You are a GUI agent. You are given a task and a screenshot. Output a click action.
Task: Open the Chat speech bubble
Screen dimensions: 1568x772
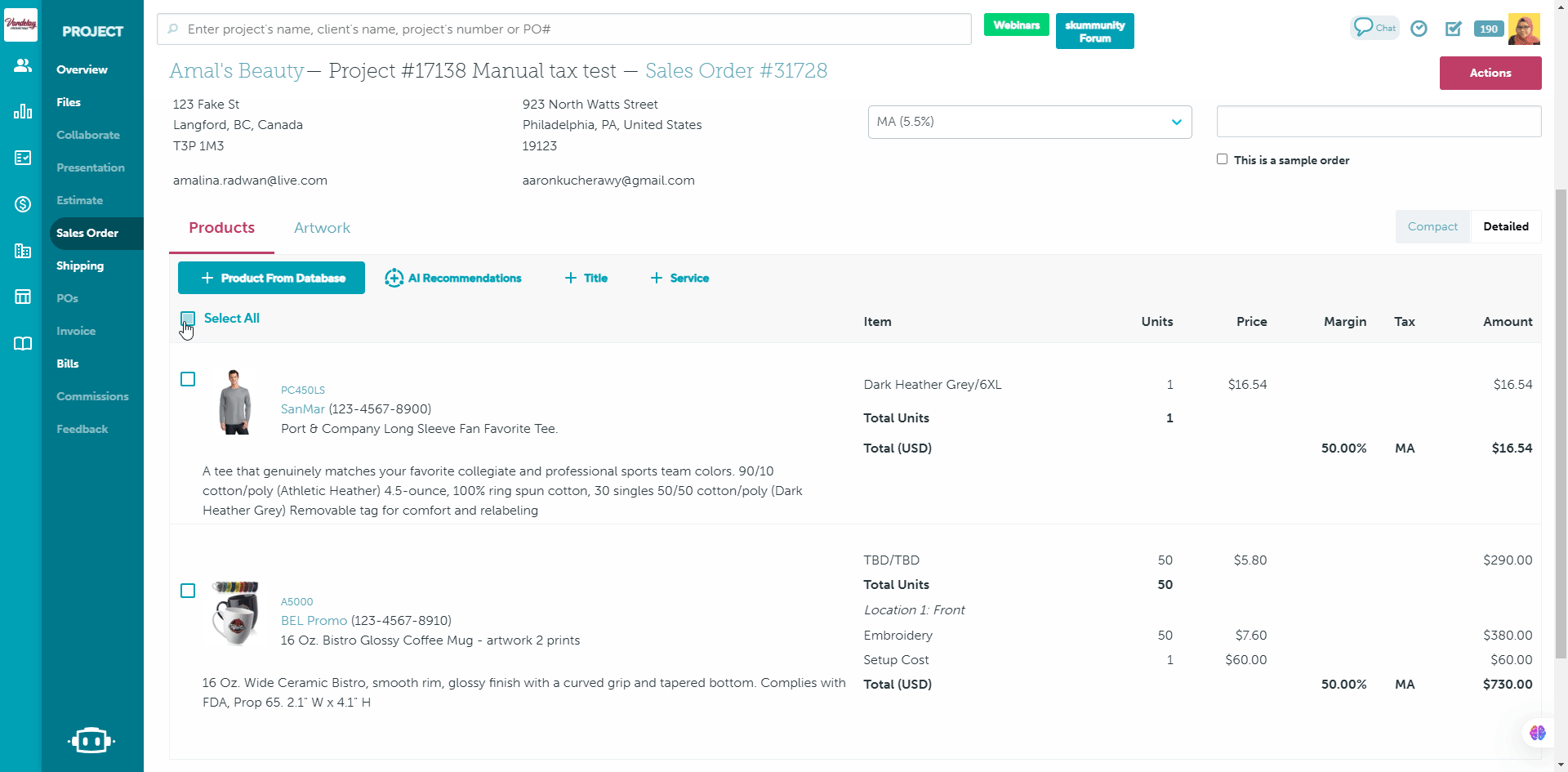click(x=1374, y=28)
